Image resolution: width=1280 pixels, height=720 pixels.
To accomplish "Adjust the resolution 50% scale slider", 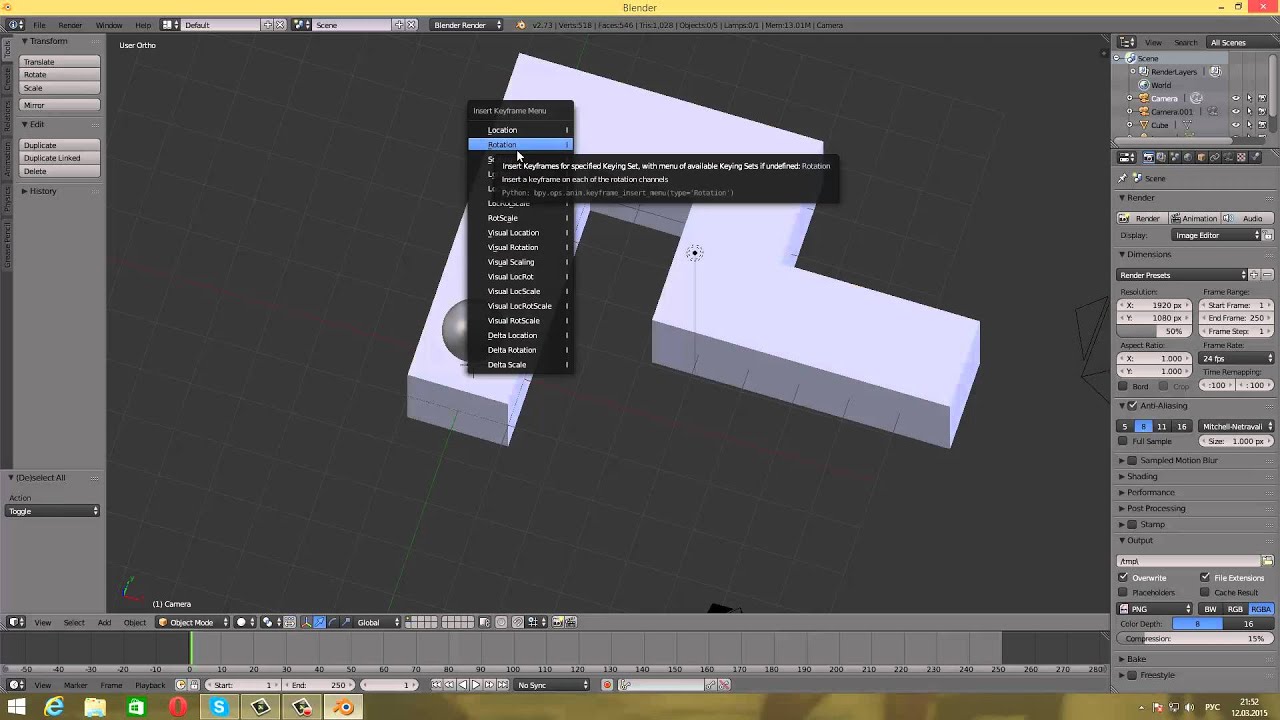I will coord(1153,331).
